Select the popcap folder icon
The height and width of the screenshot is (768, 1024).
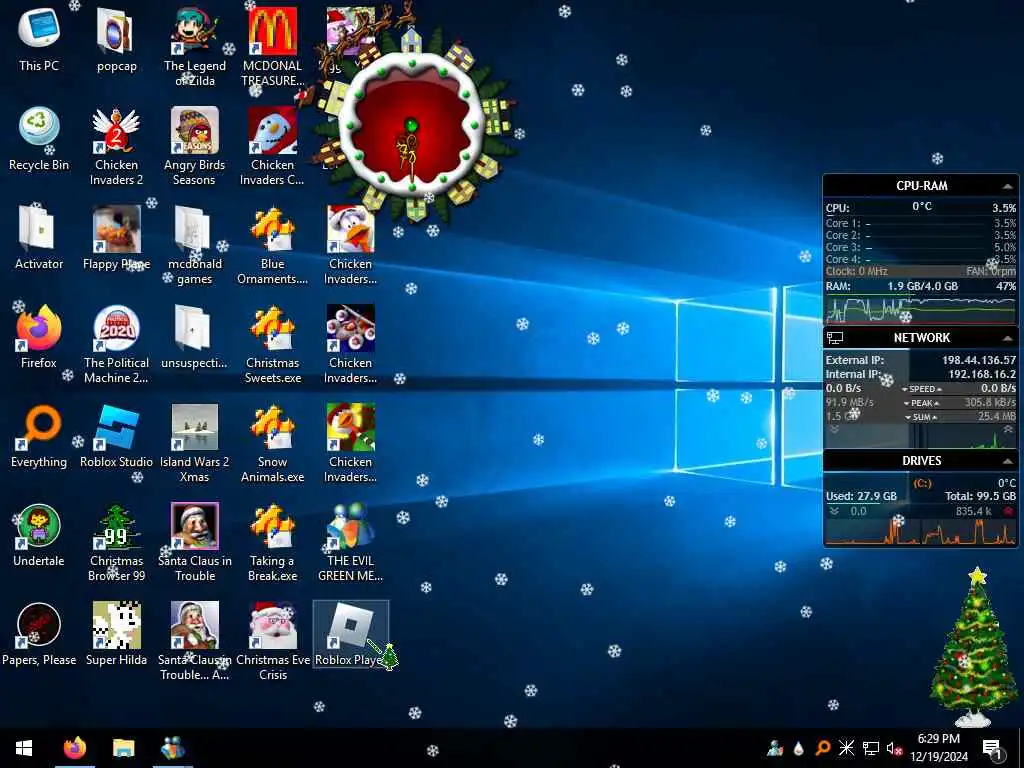pyautogui.click(x=116, y=40)
